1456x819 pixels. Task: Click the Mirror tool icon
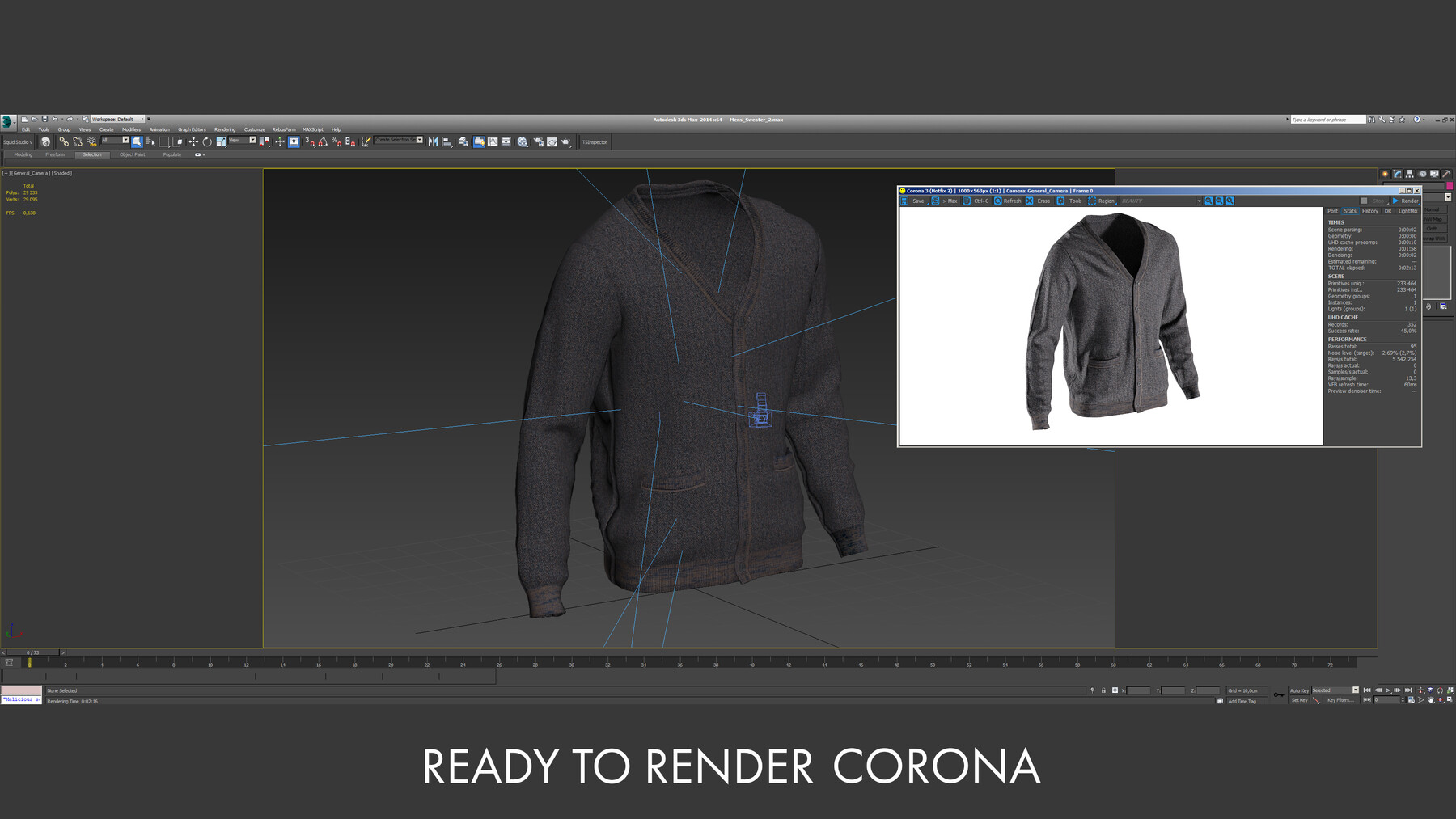pyautogui.click(x=434, y=141)
